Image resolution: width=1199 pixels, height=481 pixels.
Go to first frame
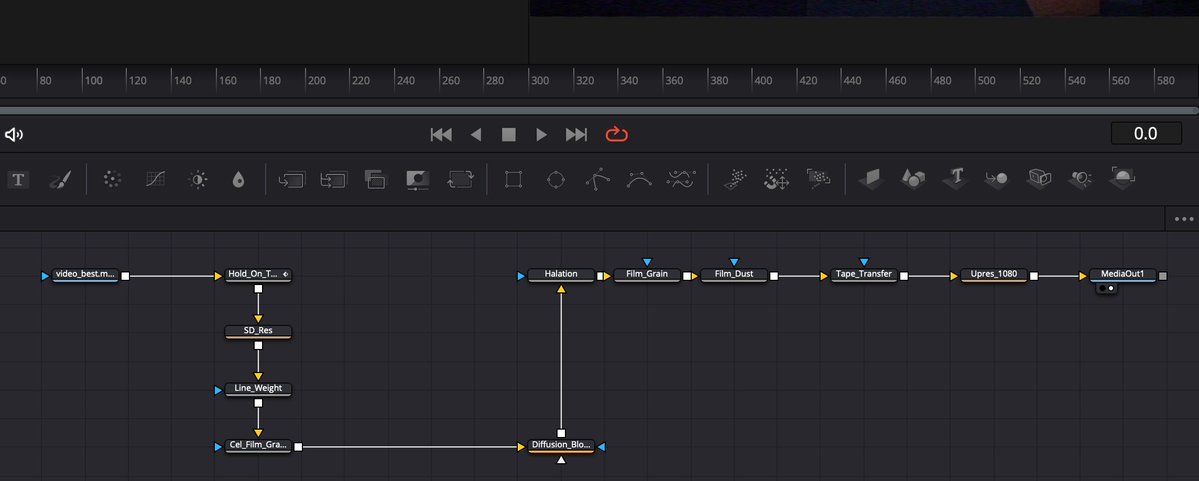coord(441,135)
